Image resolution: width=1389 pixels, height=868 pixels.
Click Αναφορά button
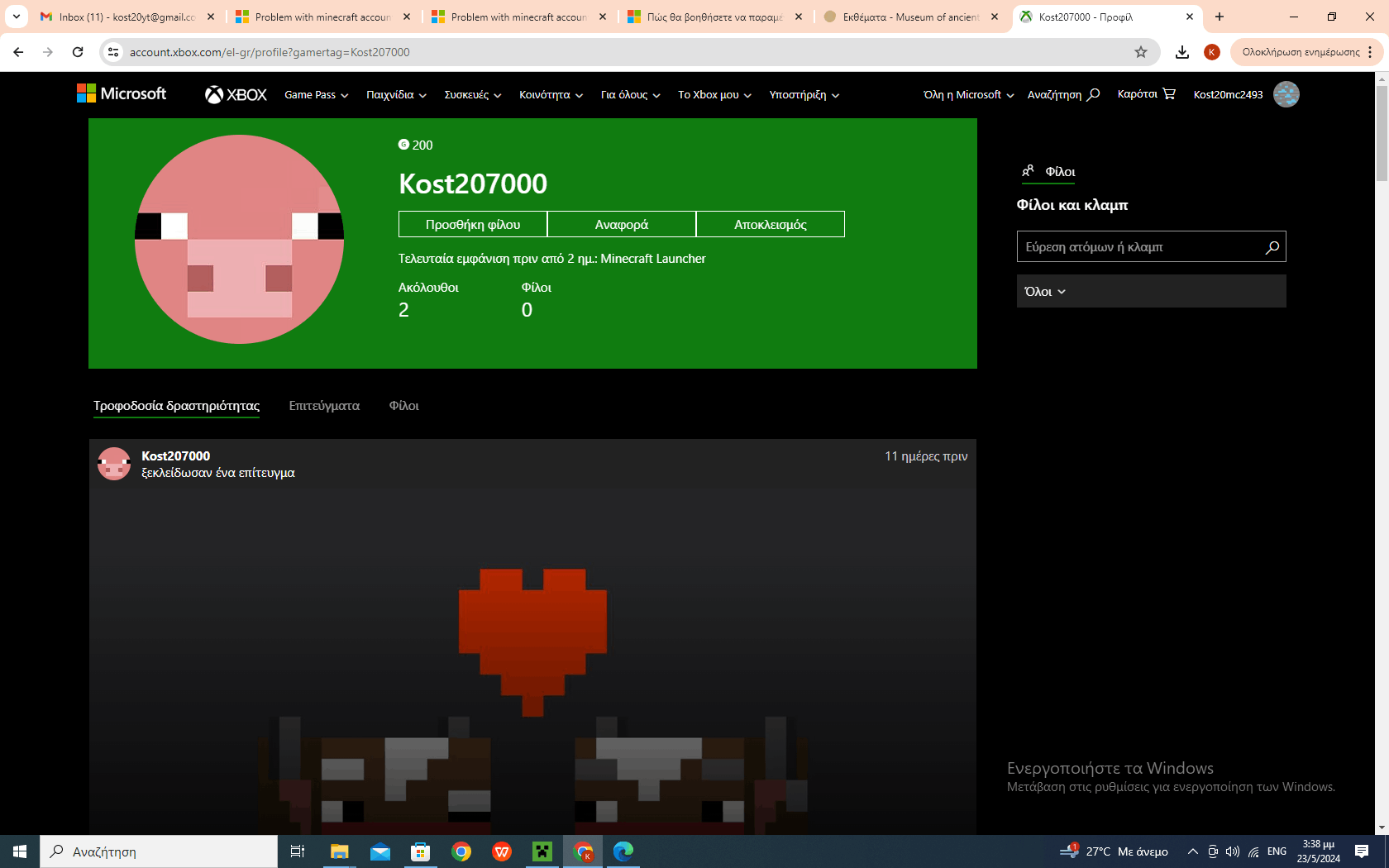[x=622, y=224]
